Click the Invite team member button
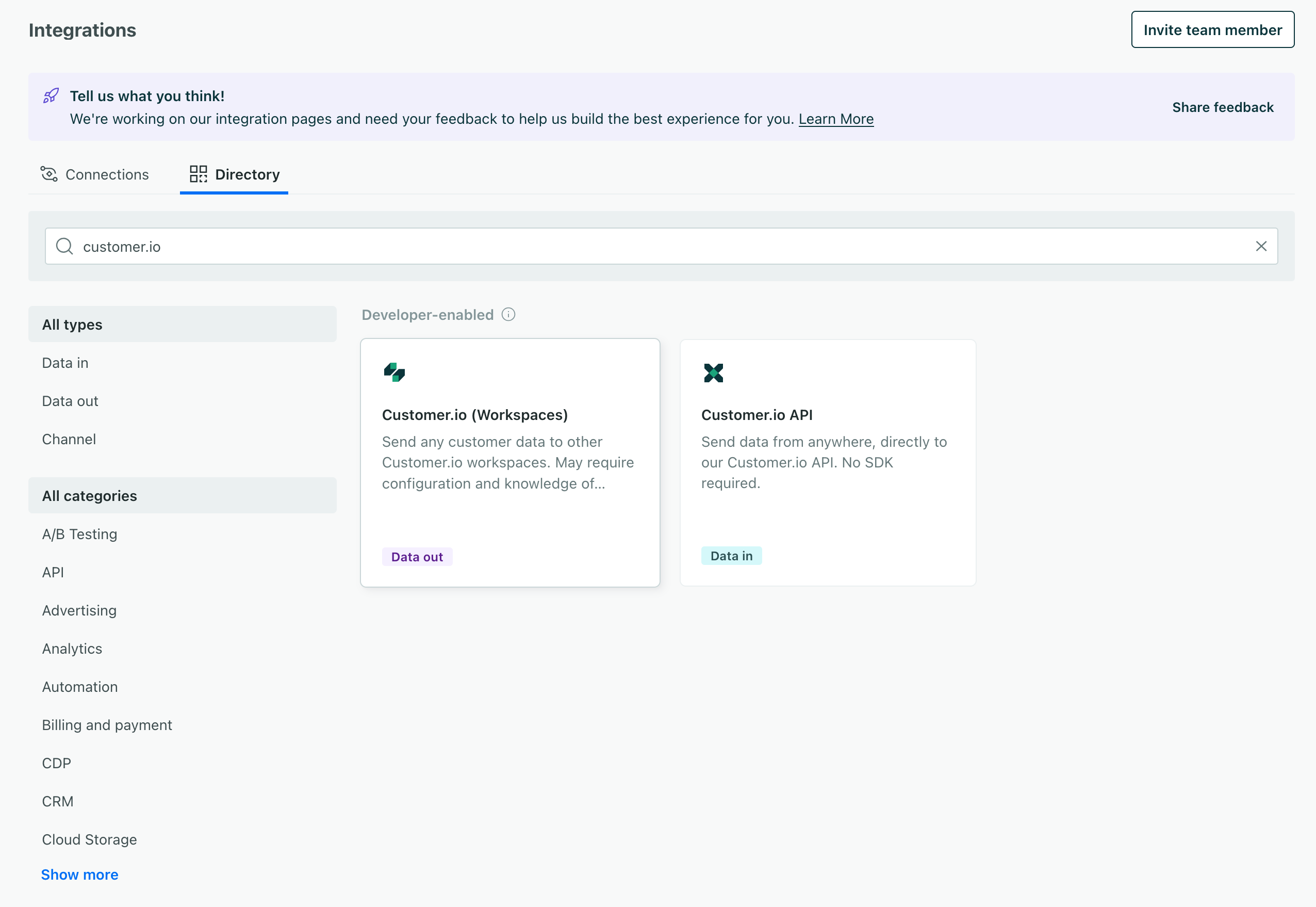The width and height of the screenshot is (1316, 907). [1213, 29]
